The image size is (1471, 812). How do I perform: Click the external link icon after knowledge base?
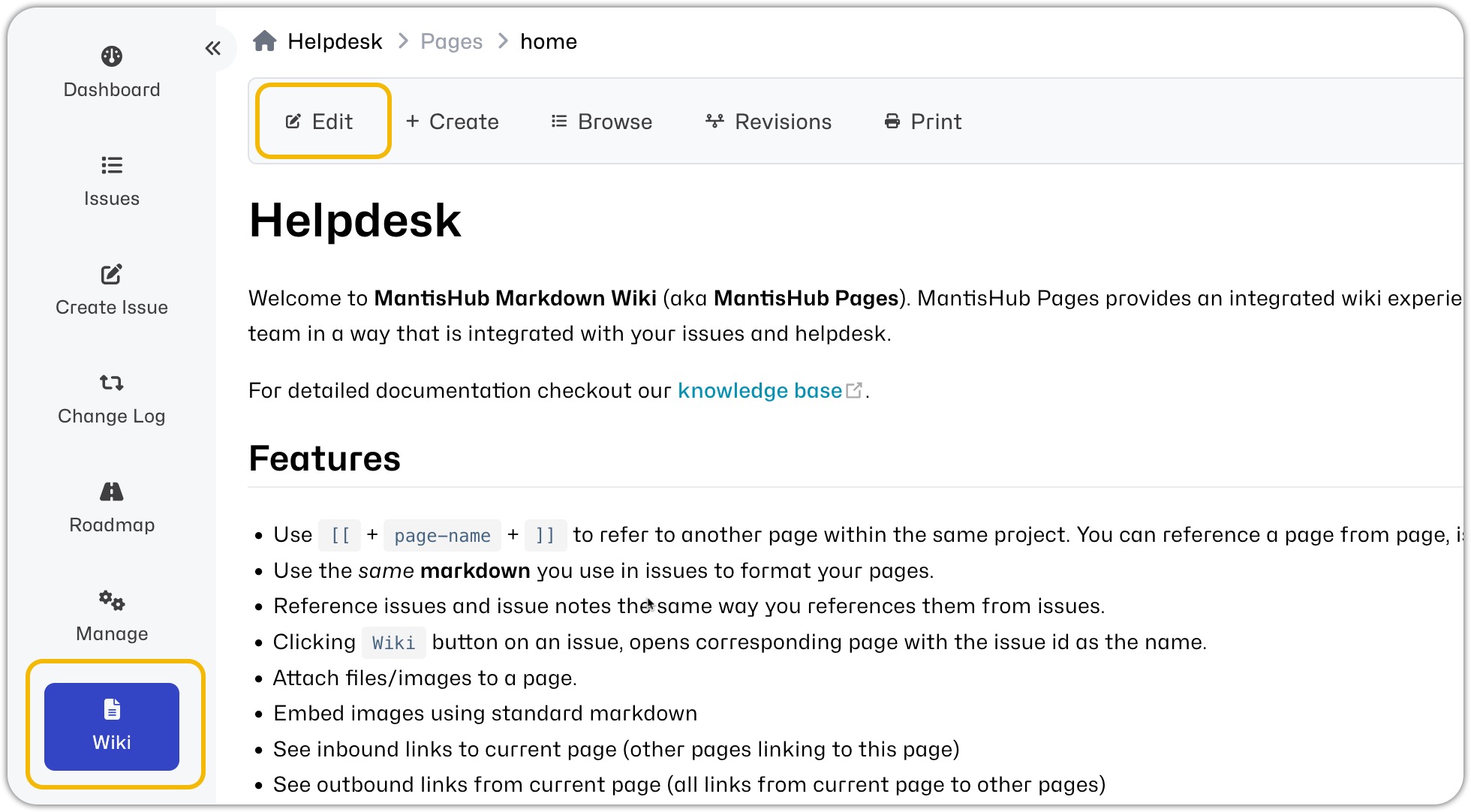click(x=854, y=390)
